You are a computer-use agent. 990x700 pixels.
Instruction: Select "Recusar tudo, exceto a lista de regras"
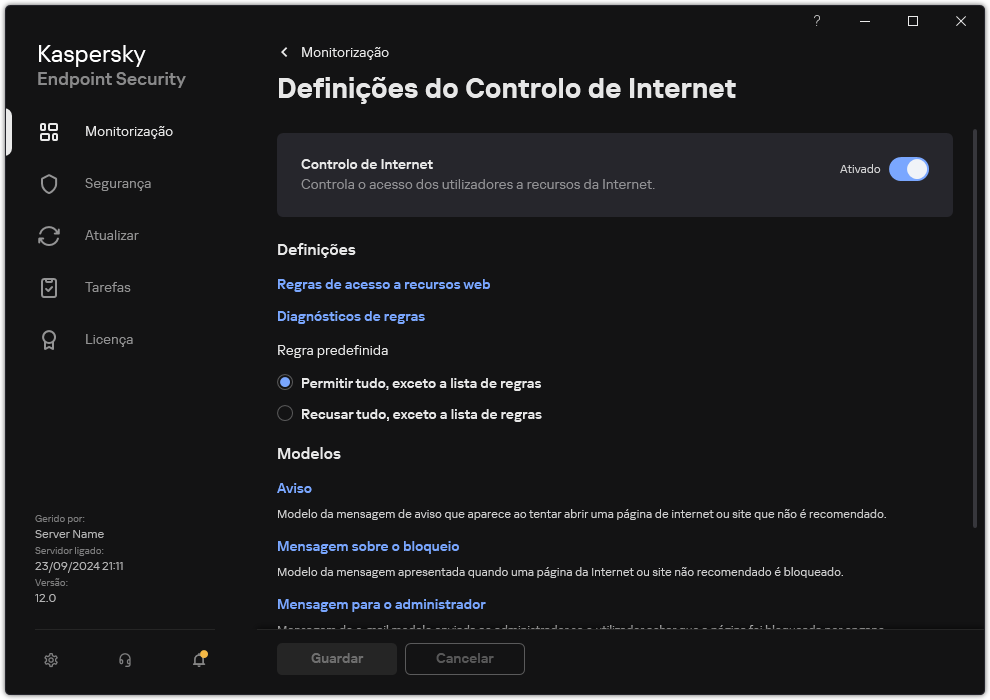(285, 413)
